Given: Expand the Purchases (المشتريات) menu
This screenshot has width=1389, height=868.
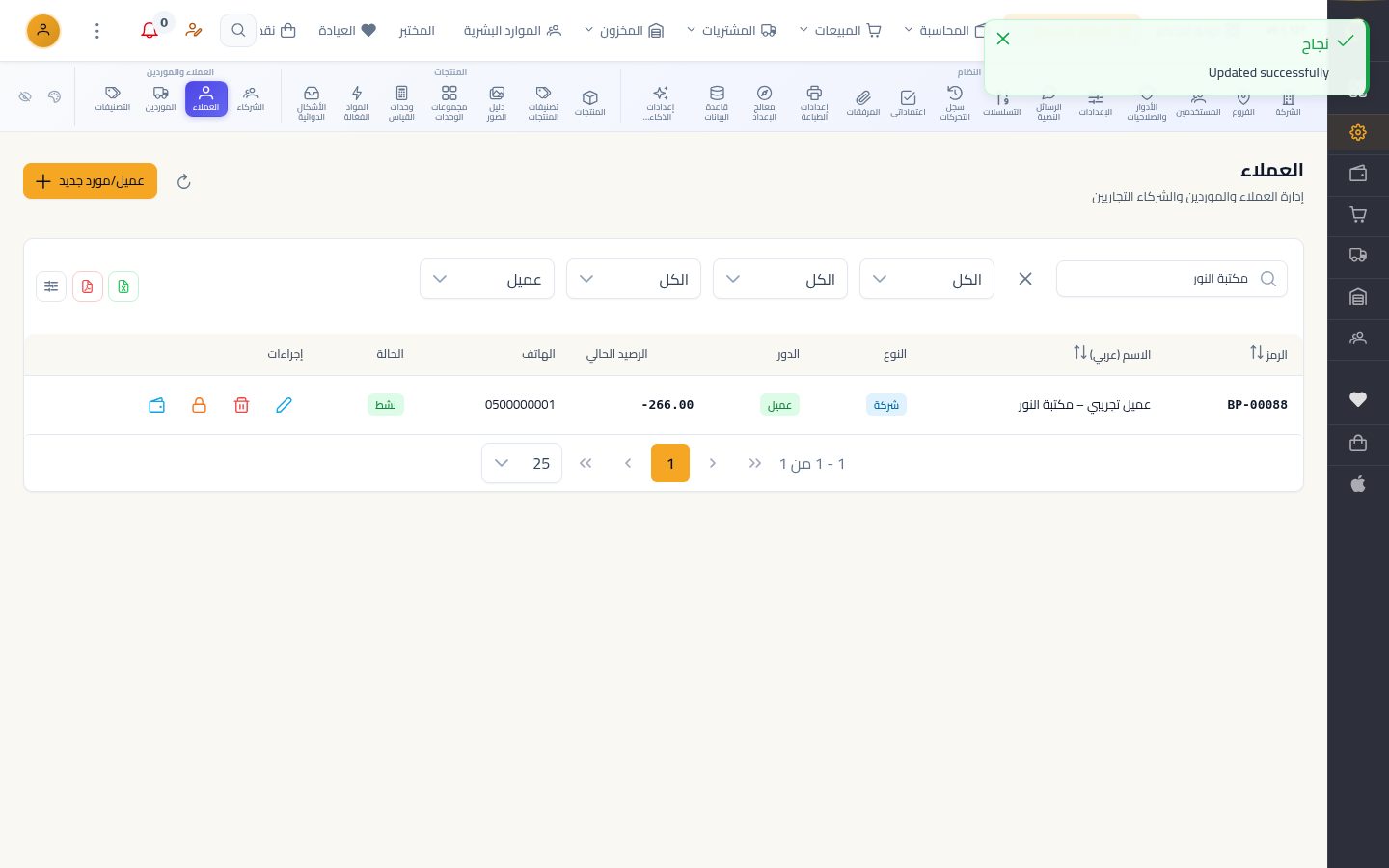Looking at the screenshot, I should (x=732, y=31).
